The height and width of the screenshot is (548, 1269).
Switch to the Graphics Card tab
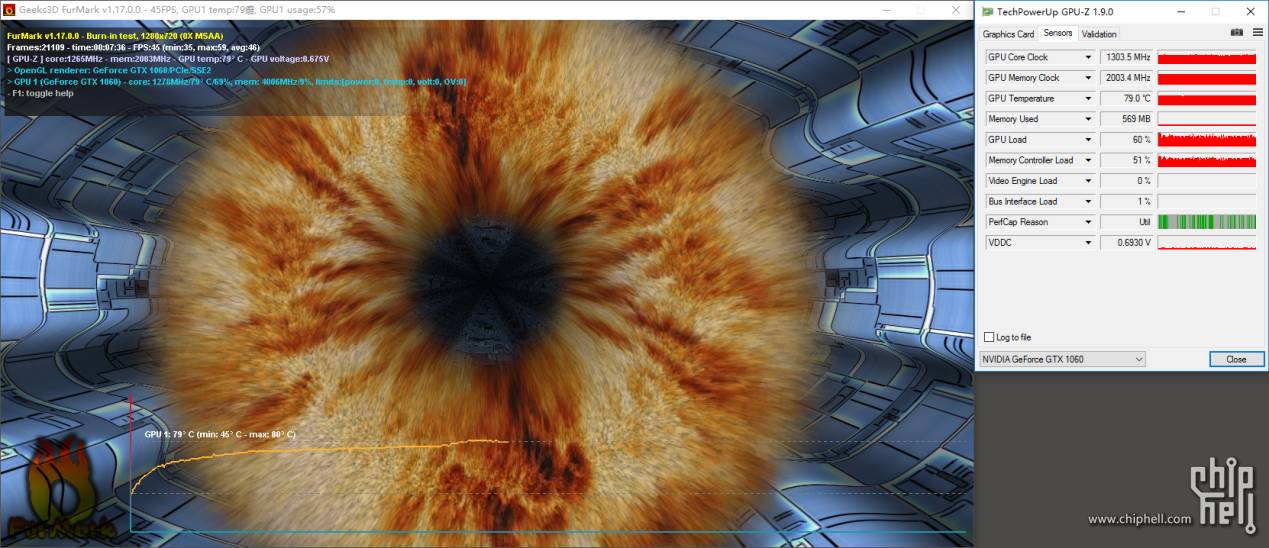coord(1008,34)
